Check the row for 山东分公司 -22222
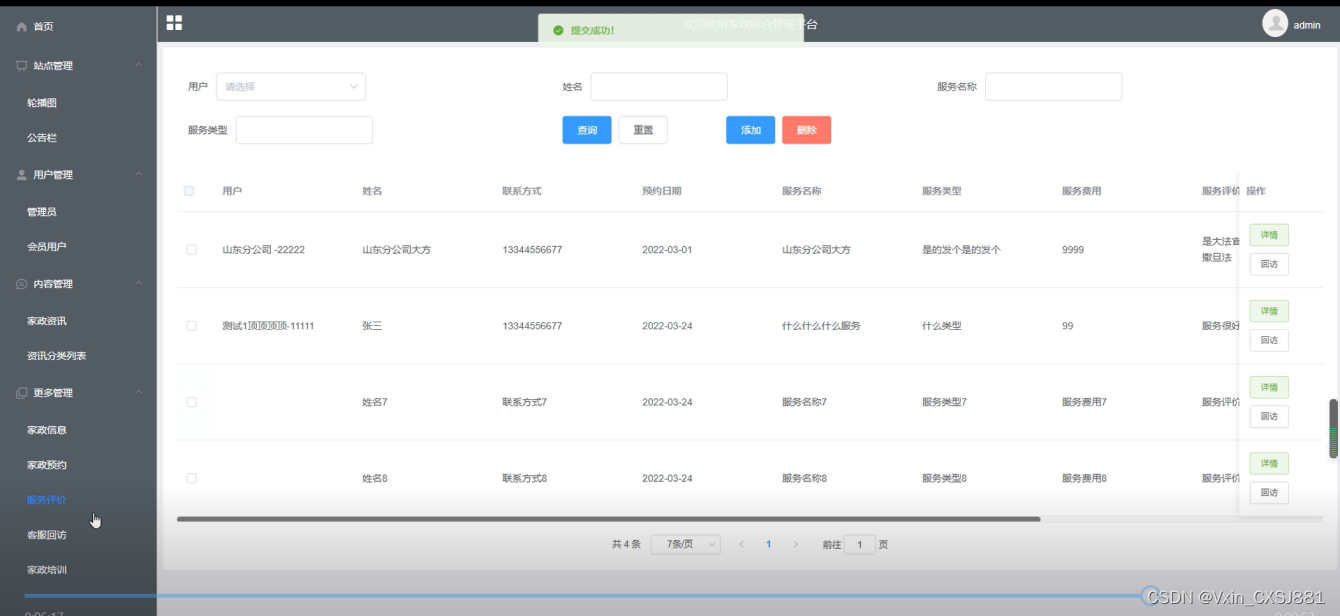Screen dimensions: 1340x616 pyautogui.click(x=191, y=250)
